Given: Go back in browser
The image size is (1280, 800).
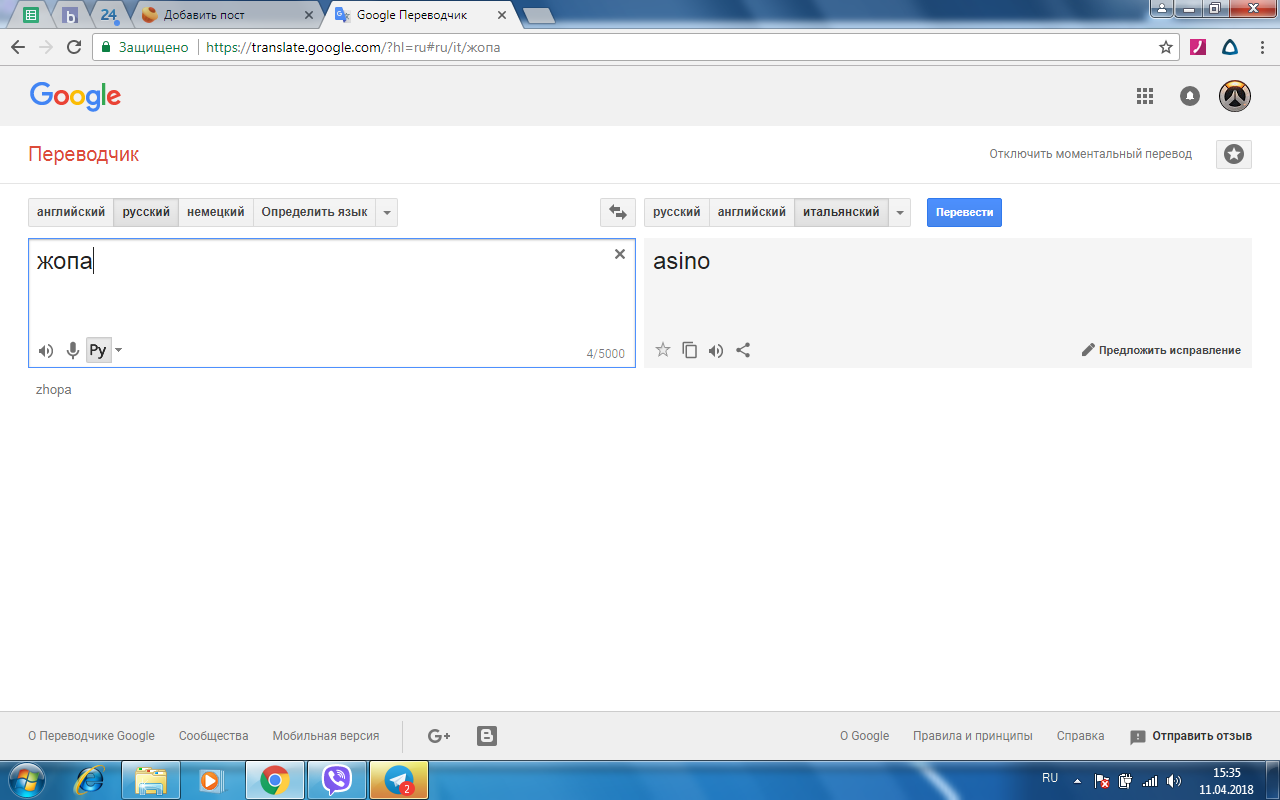Looking at the screenshot, I should 18,47.
